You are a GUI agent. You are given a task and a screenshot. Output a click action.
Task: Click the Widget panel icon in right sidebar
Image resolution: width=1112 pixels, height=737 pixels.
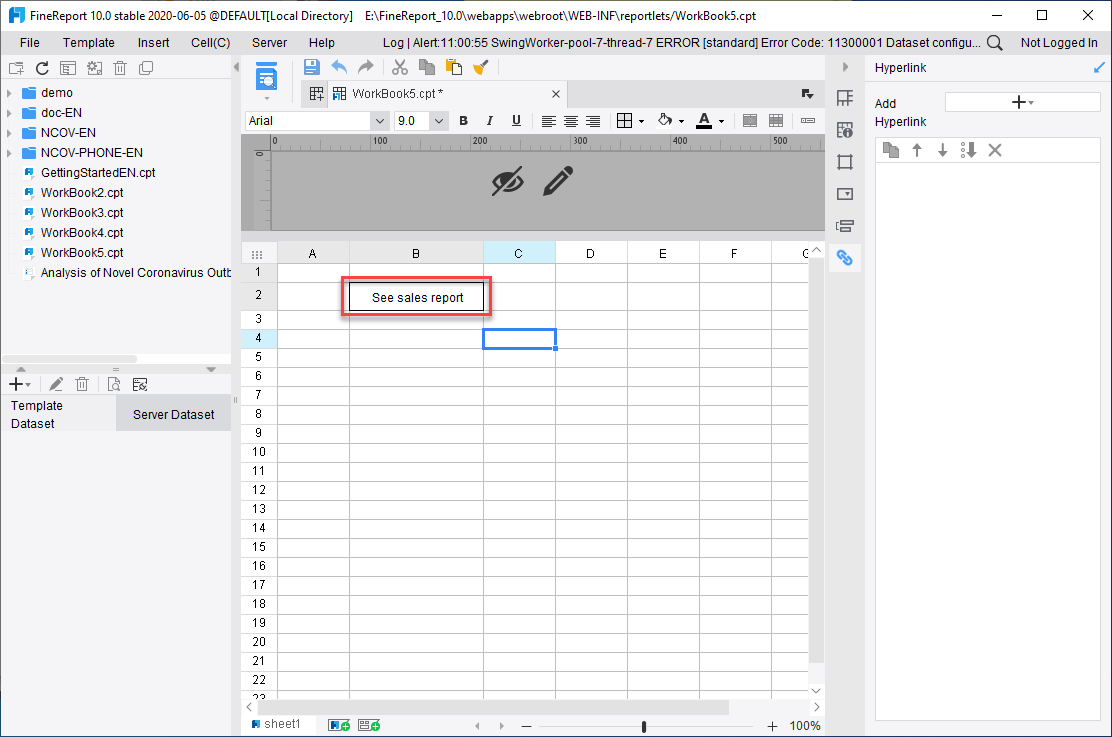point(845,193)
